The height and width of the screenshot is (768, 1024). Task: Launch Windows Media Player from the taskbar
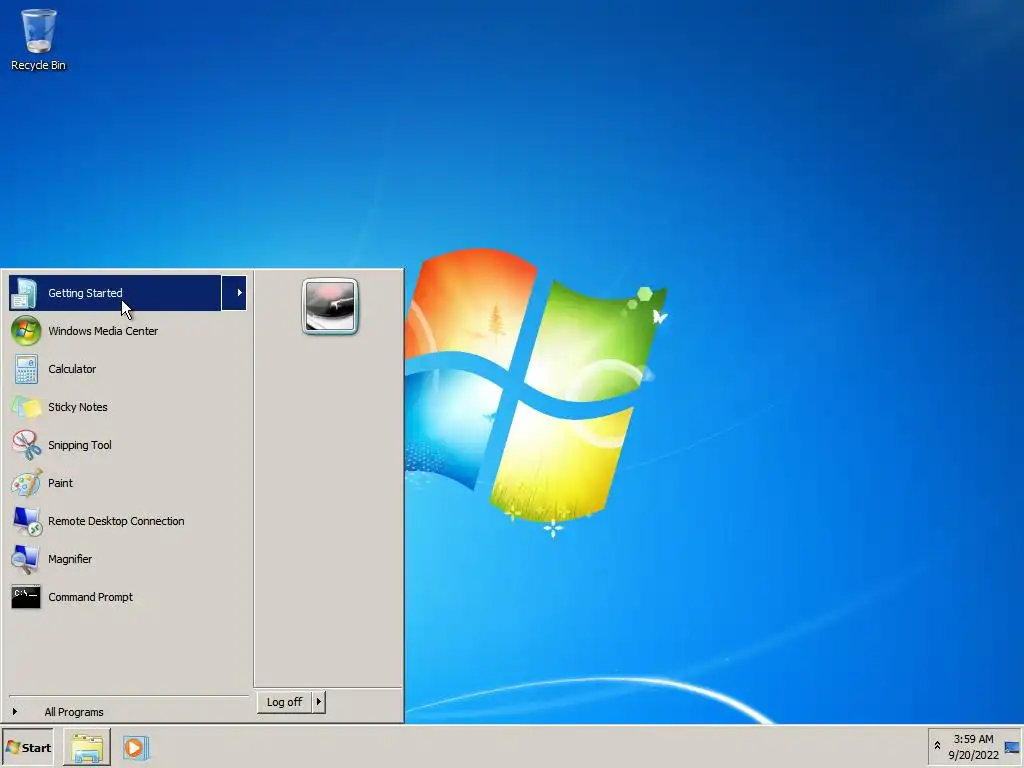click(136, 748)
